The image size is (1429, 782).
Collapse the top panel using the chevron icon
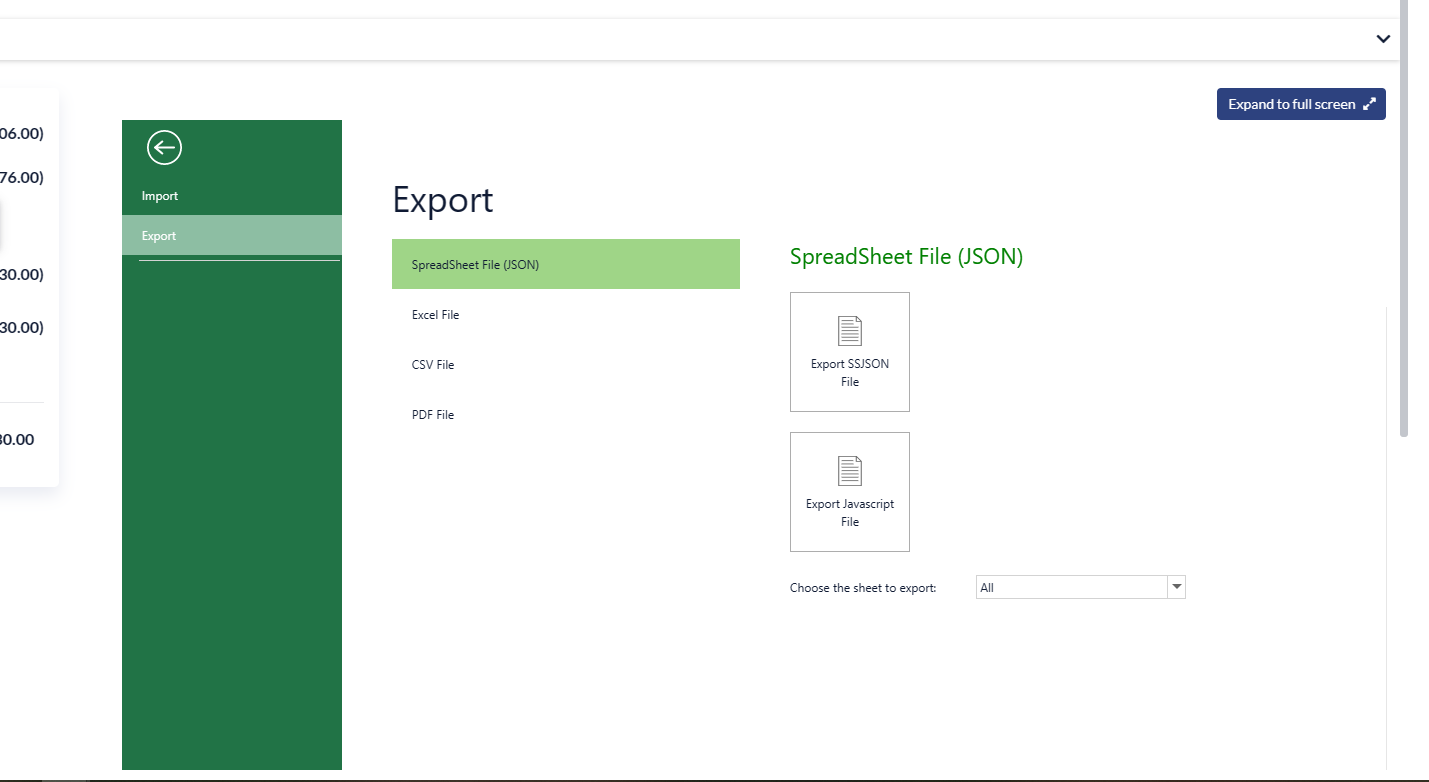[1383, 39]
